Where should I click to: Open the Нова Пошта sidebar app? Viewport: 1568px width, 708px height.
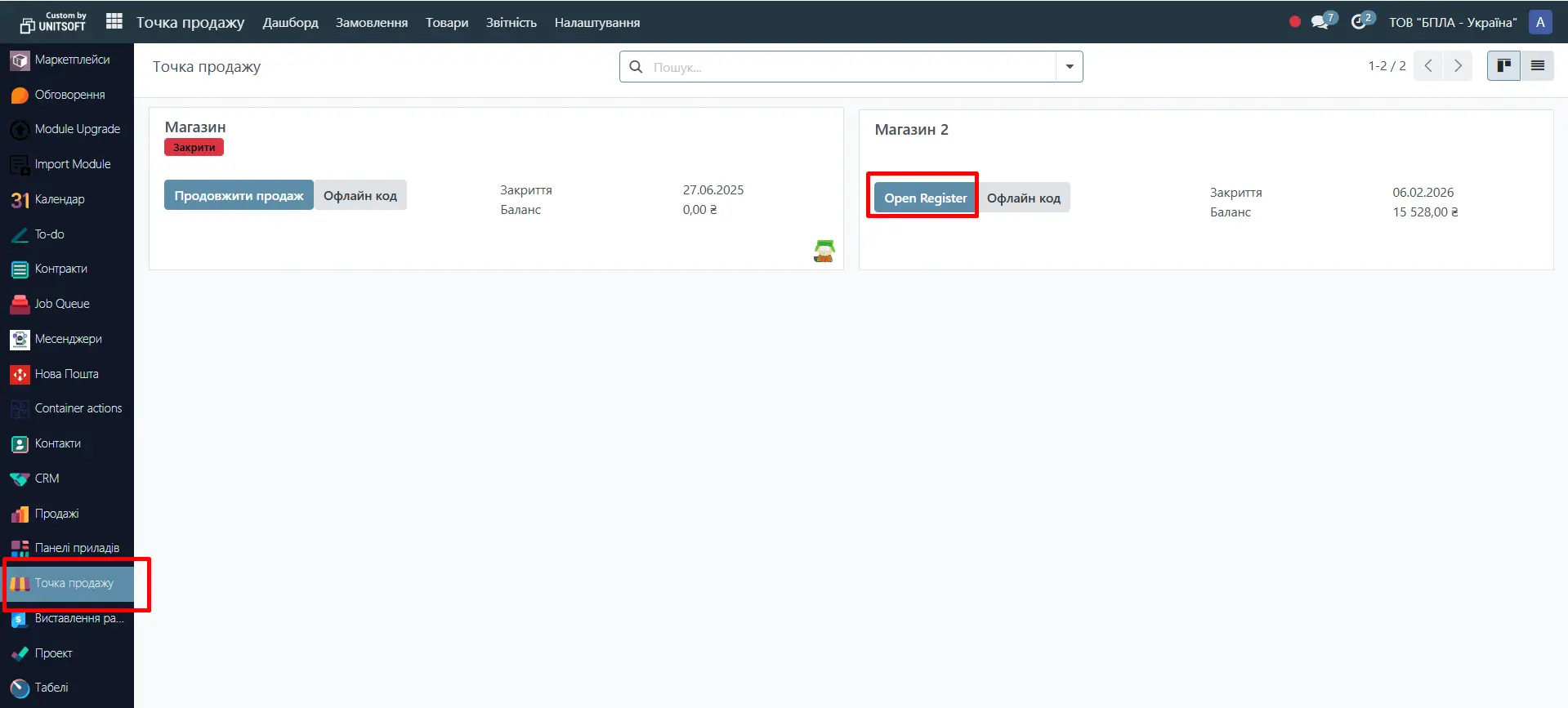pos(65,374)
